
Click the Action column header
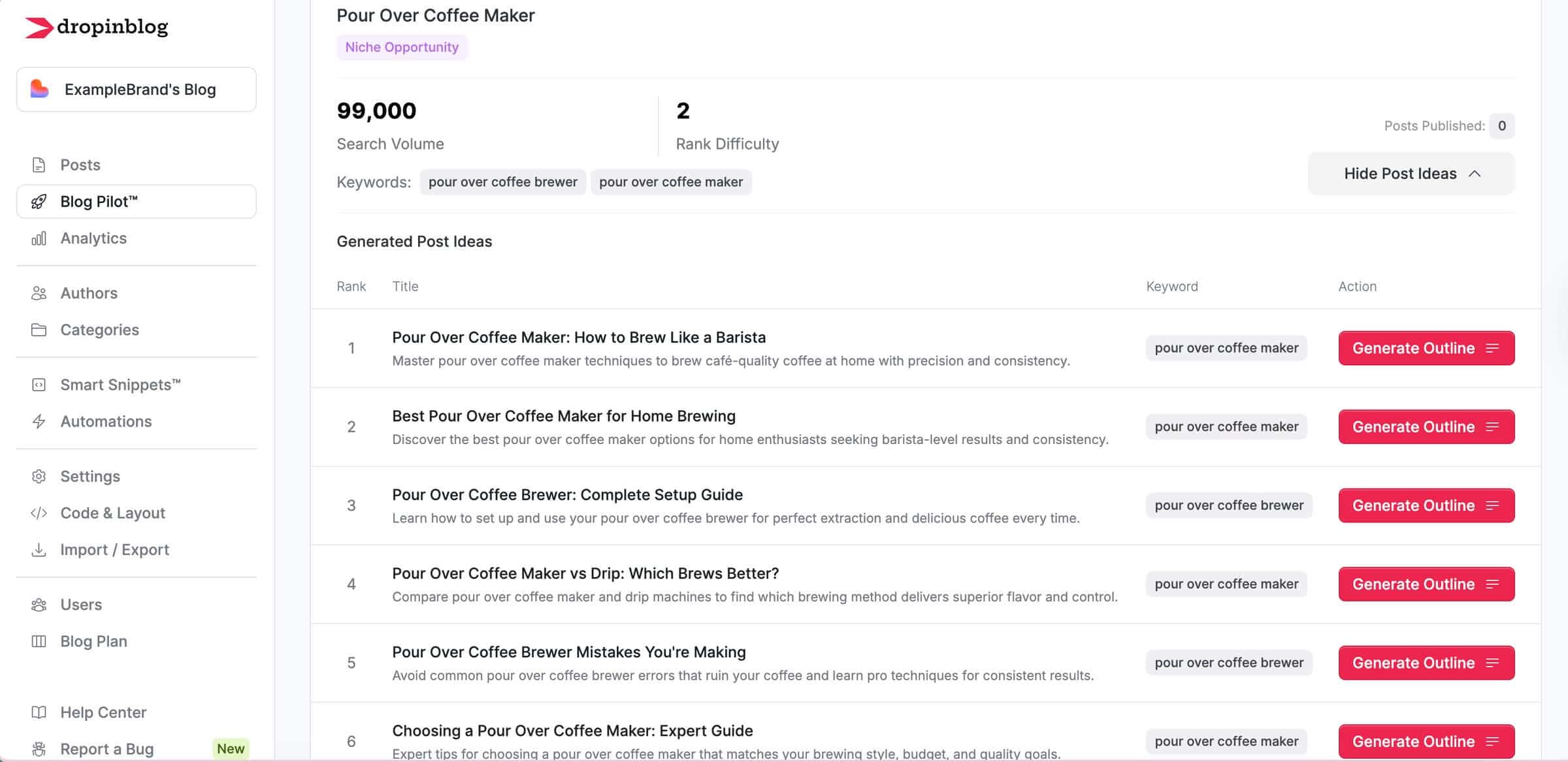(x=1357, y=286)
